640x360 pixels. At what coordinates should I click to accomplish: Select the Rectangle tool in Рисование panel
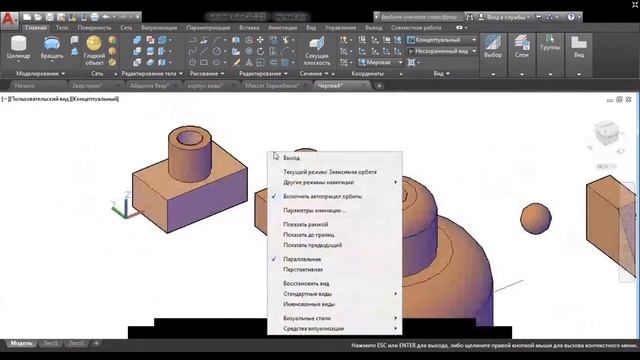[204, 62]
